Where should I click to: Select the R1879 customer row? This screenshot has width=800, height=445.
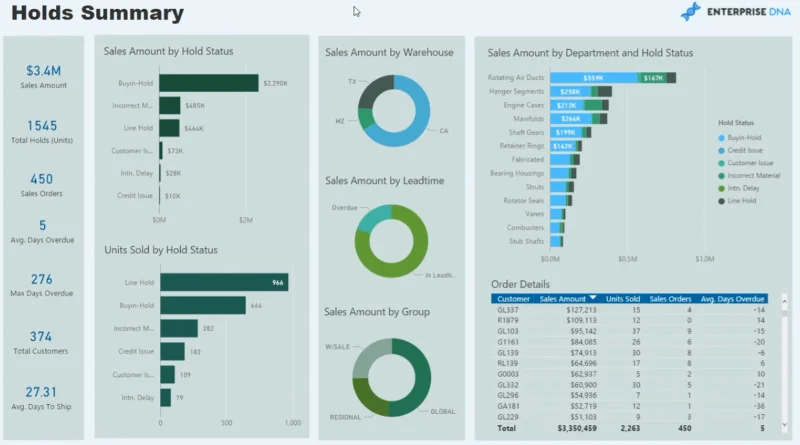coord(630,320)
